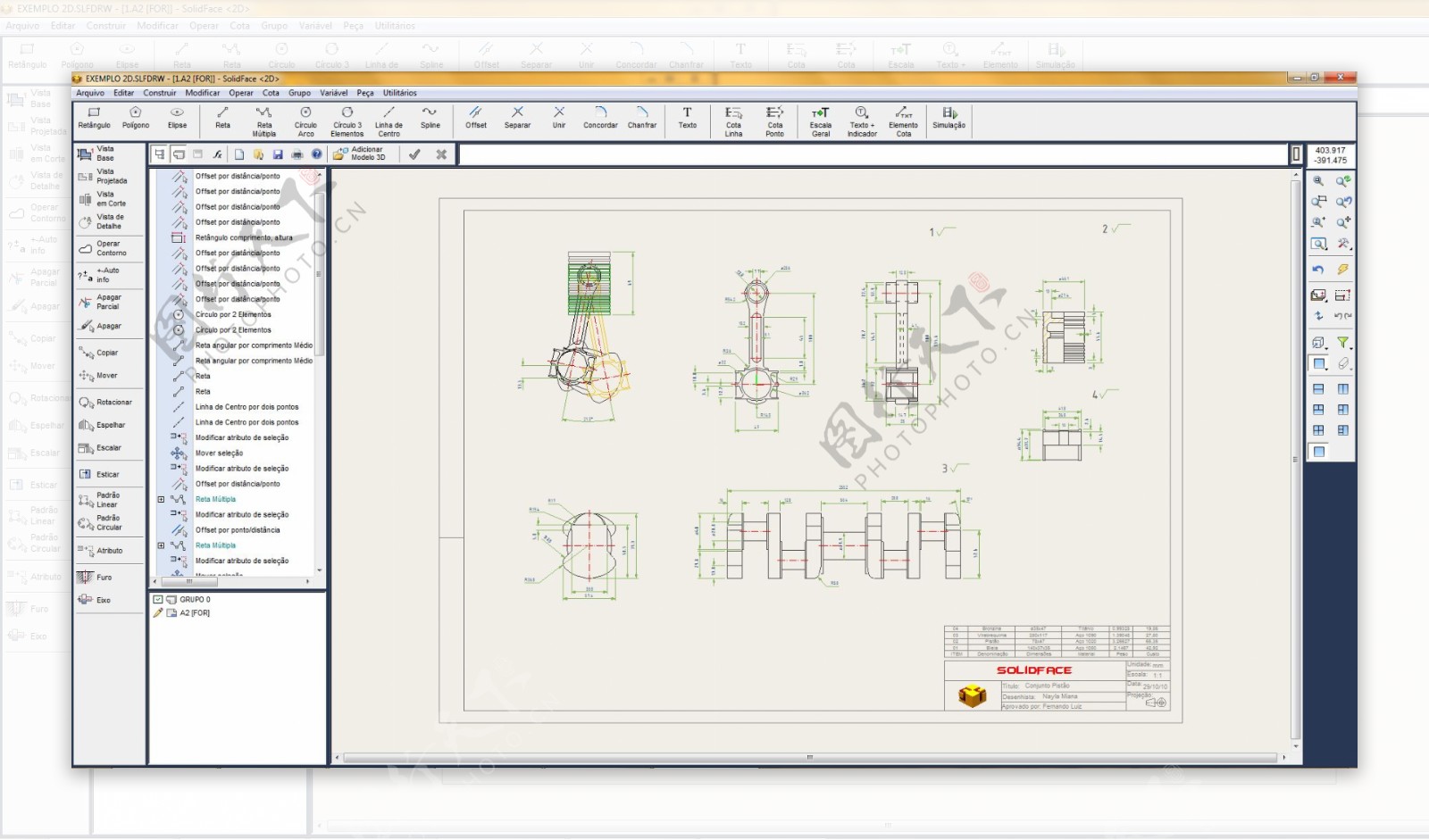1429x840 pixels.
Task: Pick the Círculo 3 Elementos tool
Action: click(x=347, y=121)
